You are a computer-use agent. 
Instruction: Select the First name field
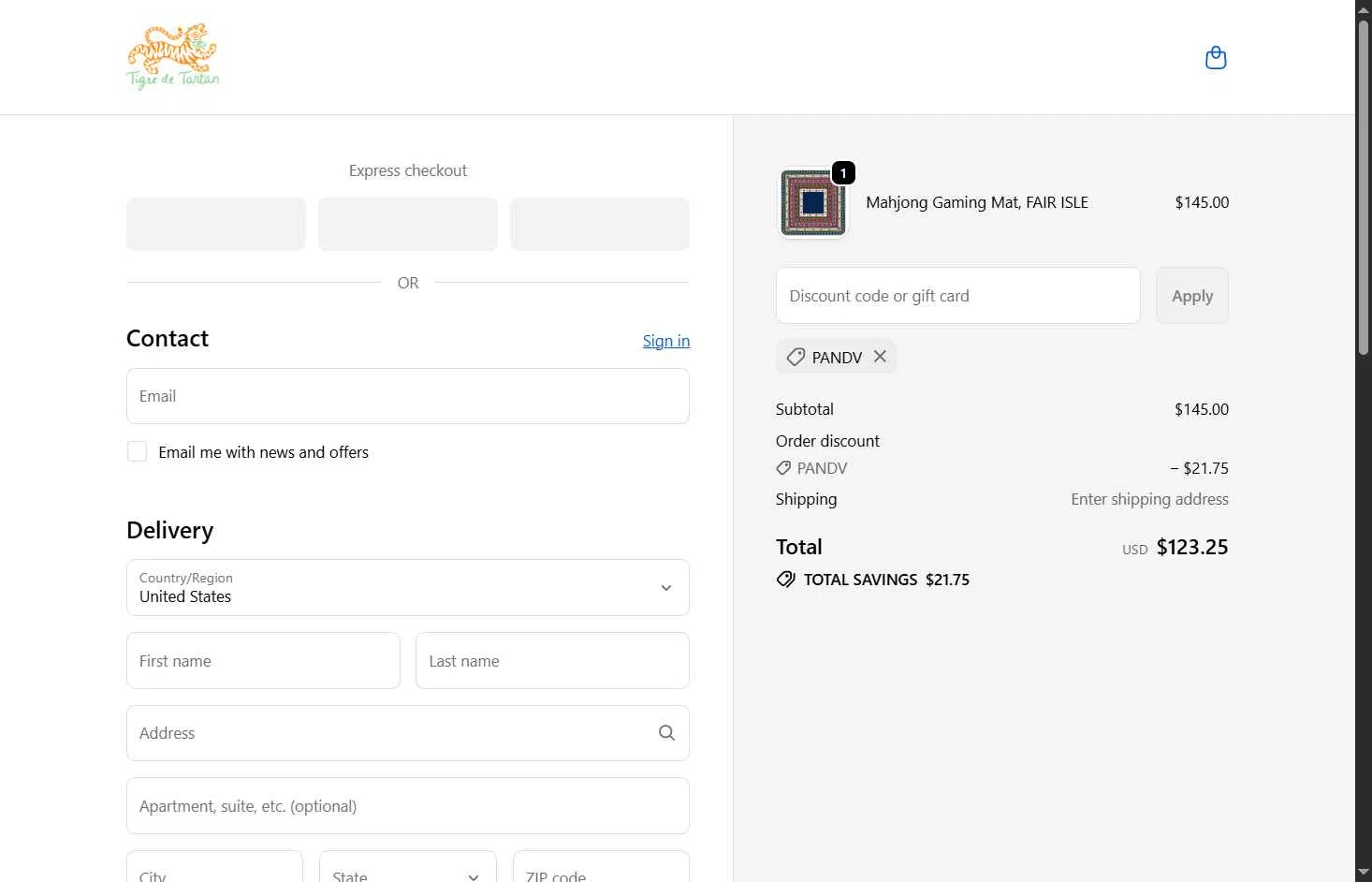coord(263,661)
